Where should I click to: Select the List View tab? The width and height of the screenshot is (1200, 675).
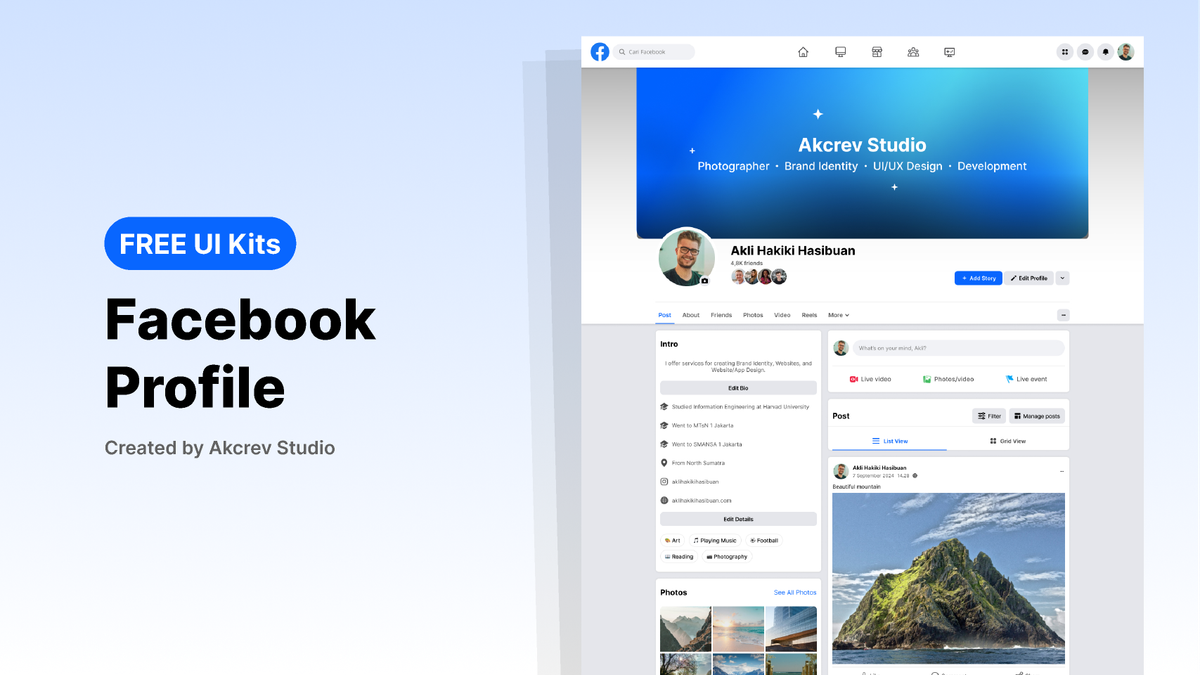pos(889,441)
